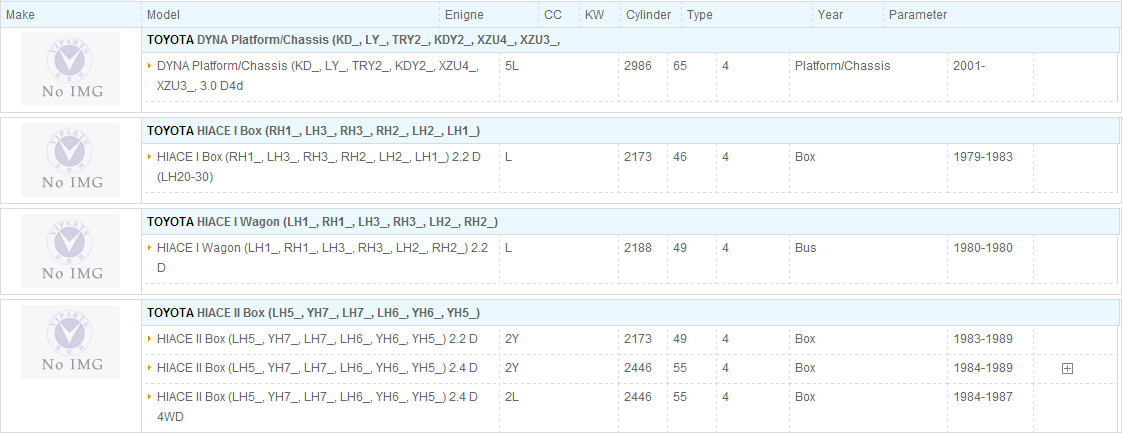This screenshot has width=1123, height=433.
Task: Open the No IMG thumbnail for HIACE II Box
Action: pyautogui.click(x=70, y=341)
